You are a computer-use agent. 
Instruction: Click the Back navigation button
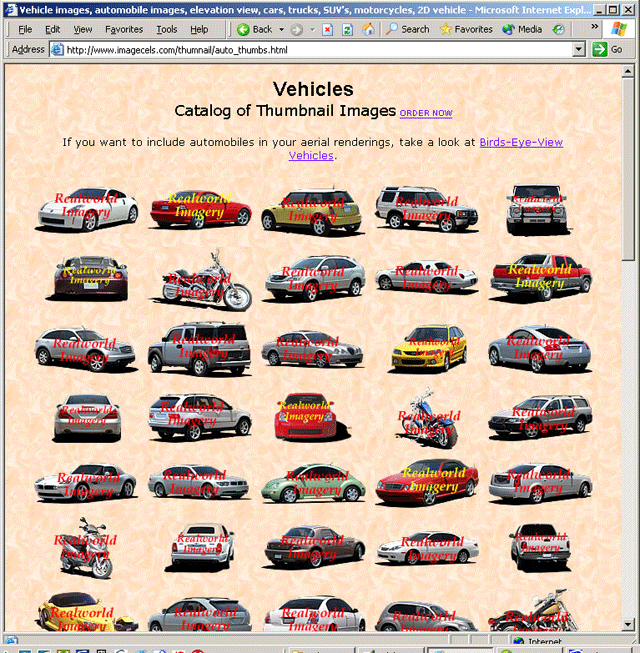point(254,30)
